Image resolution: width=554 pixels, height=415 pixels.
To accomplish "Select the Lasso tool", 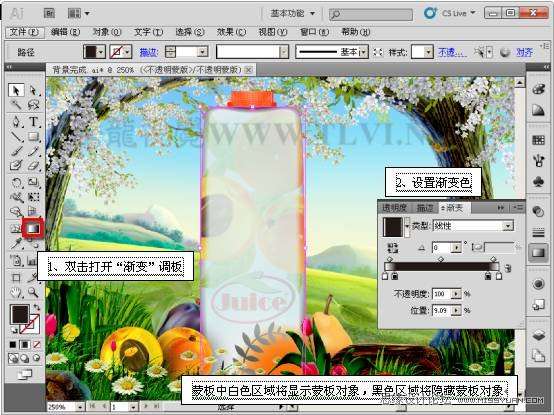I will (x=34, y=105).
